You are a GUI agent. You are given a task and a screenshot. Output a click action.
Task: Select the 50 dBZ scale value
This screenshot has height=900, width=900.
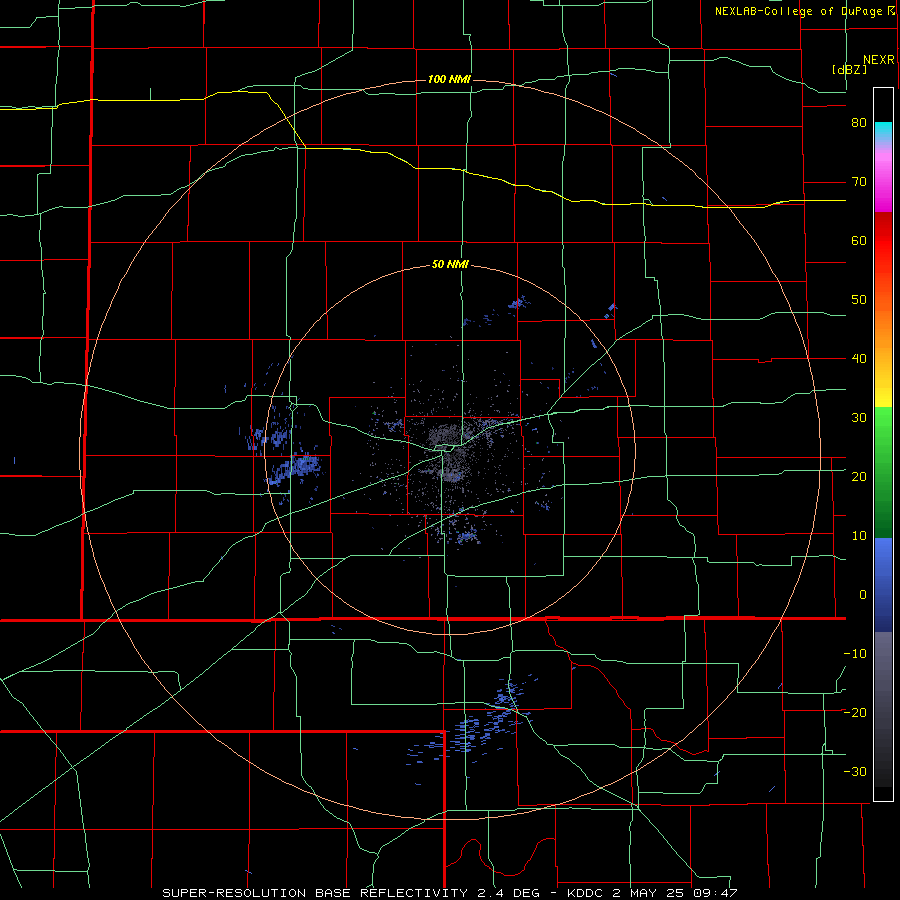click(859, 300)
